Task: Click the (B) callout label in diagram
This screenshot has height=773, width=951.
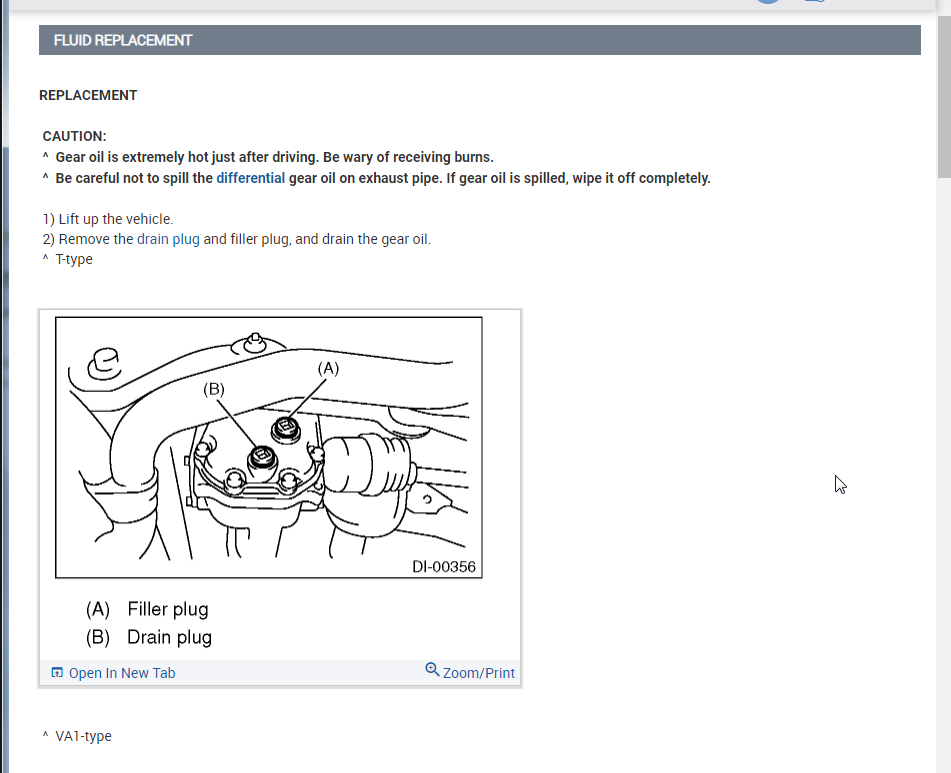Action: tap(213, 389)
